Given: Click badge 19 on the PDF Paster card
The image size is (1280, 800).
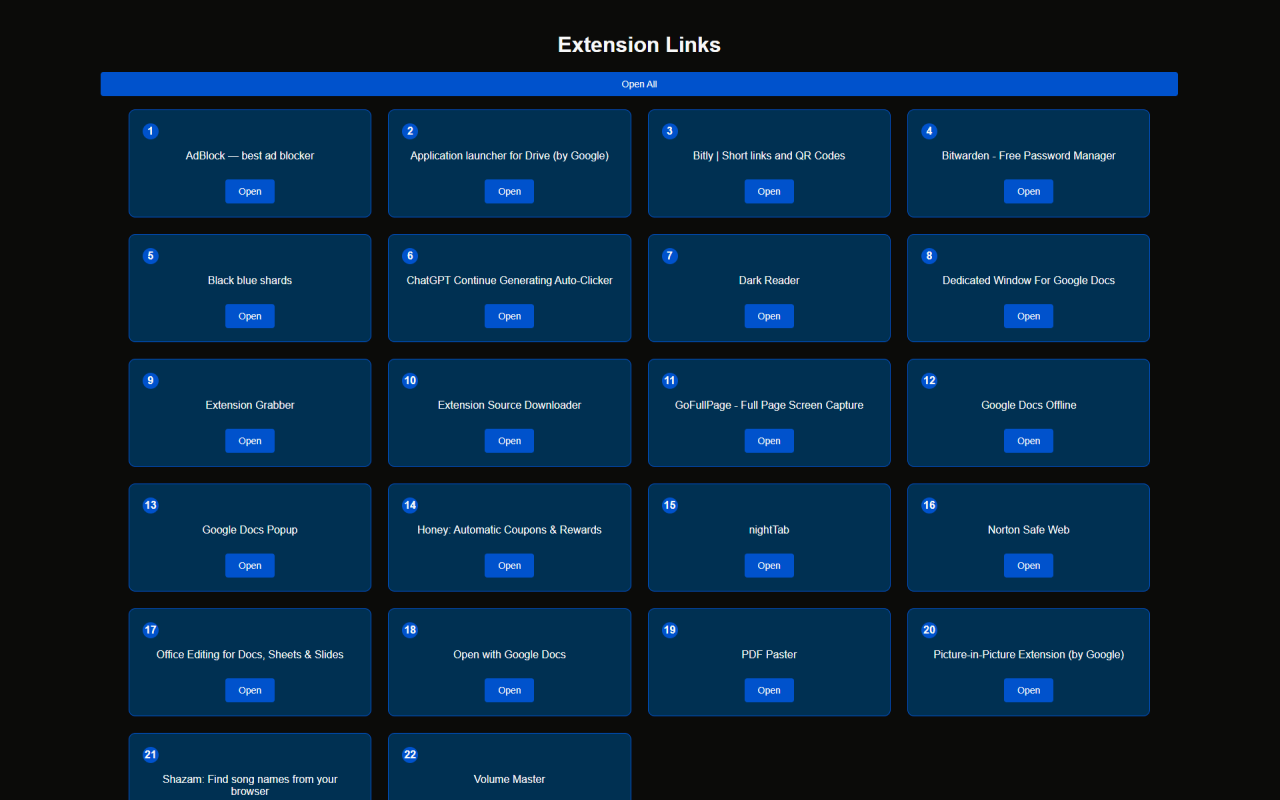Looking at the screenshot, I should click(669, 630).
